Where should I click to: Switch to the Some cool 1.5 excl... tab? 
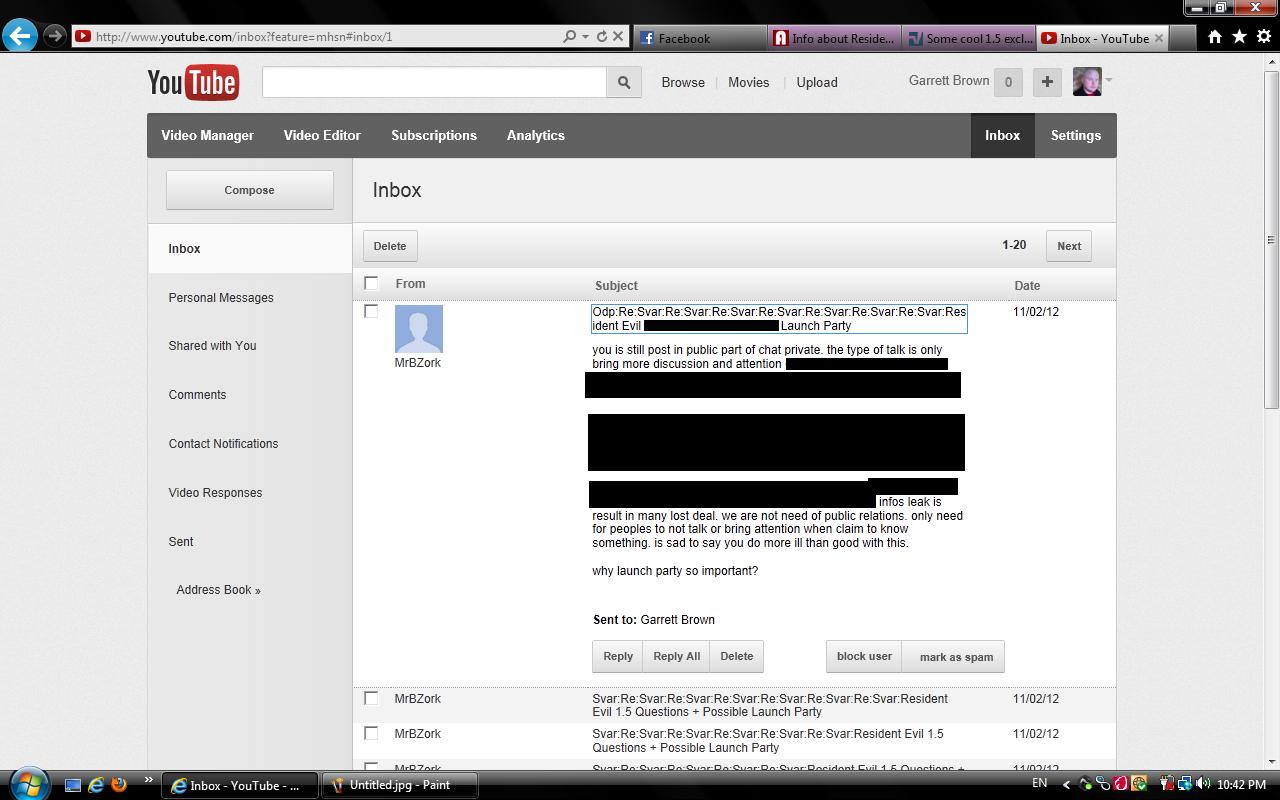click(969, 38)
